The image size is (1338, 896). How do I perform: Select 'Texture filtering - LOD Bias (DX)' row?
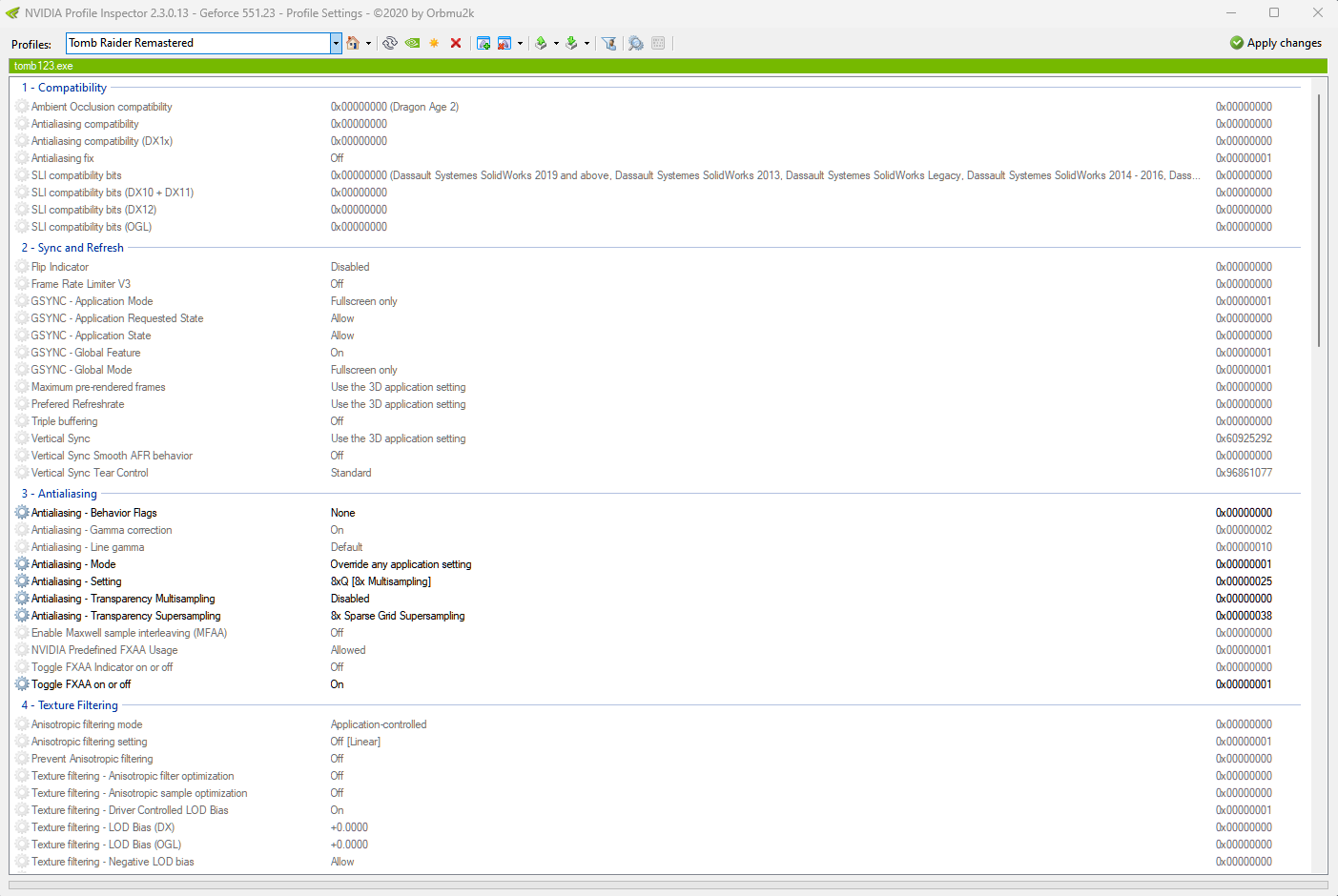point(659,827)
